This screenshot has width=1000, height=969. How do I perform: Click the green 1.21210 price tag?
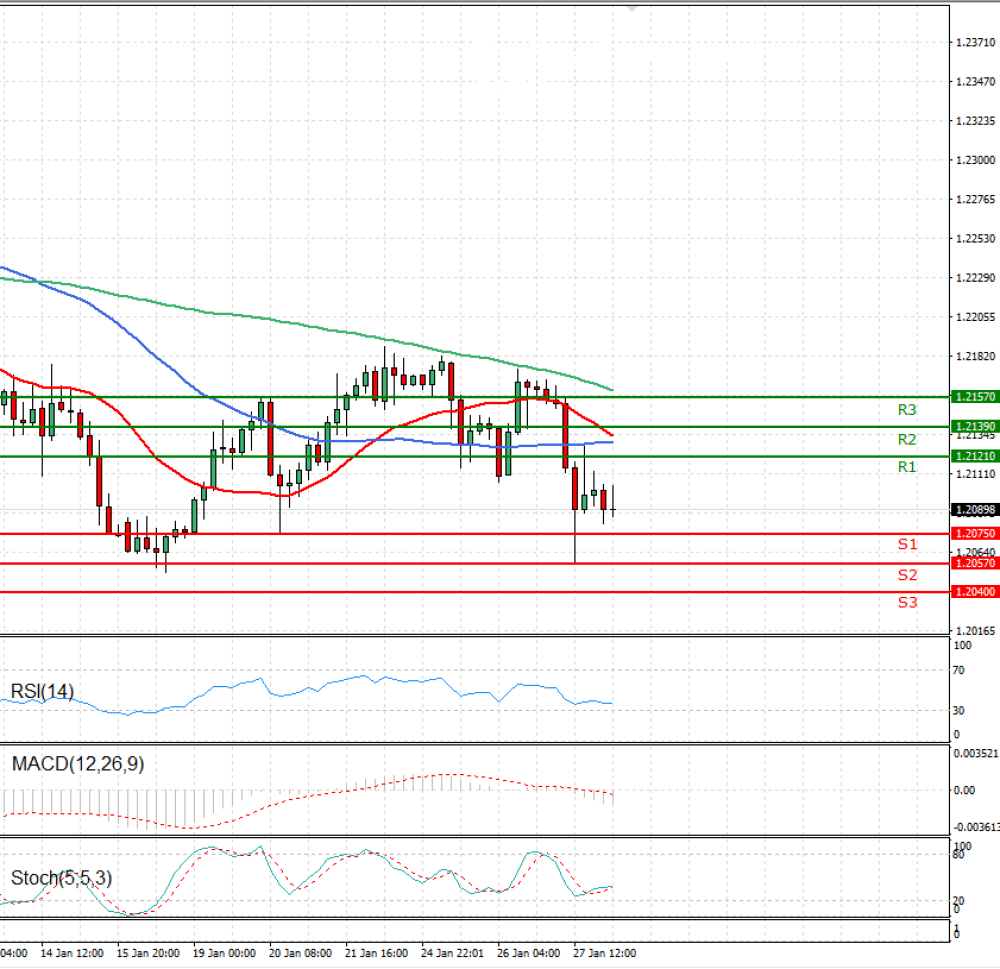click(974, 456)
